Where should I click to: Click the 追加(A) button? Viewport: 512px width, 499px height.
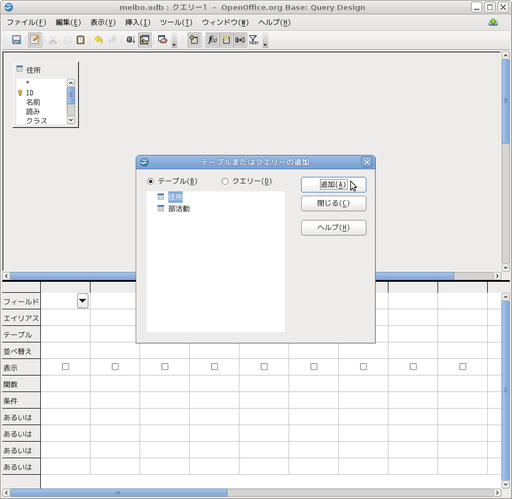tap(334, 185)
